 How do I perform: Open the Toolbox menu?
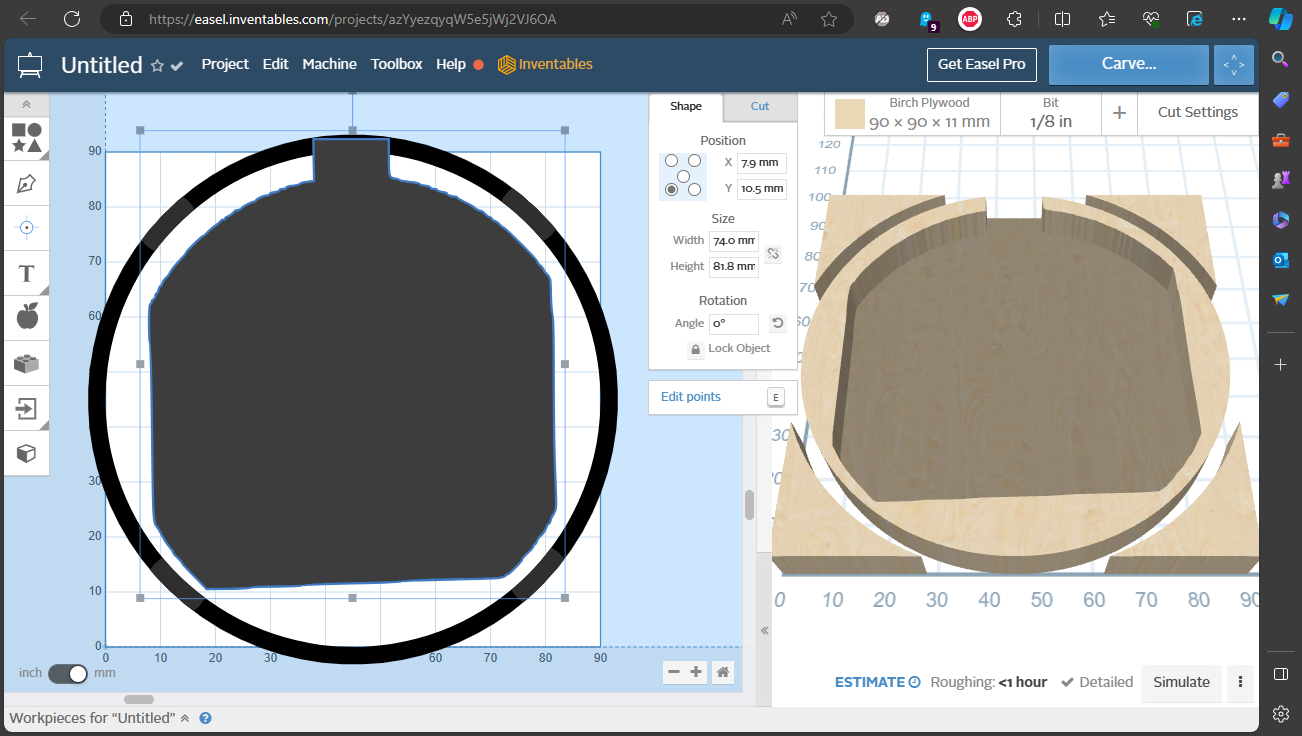tap(397, 64)
